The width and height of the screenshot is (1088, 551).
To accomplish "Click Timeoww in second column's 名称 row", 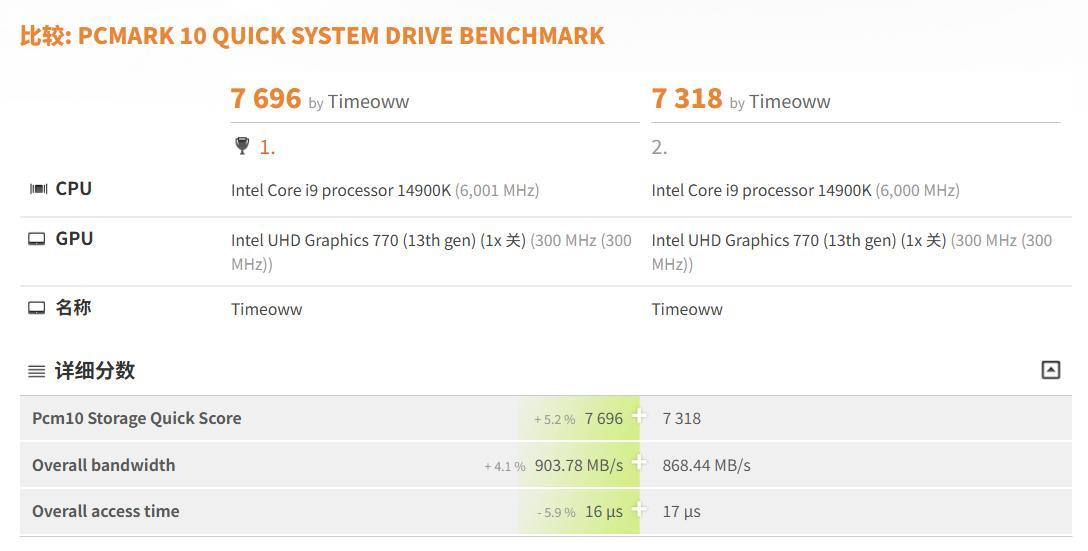I will [x=687, y=310].
